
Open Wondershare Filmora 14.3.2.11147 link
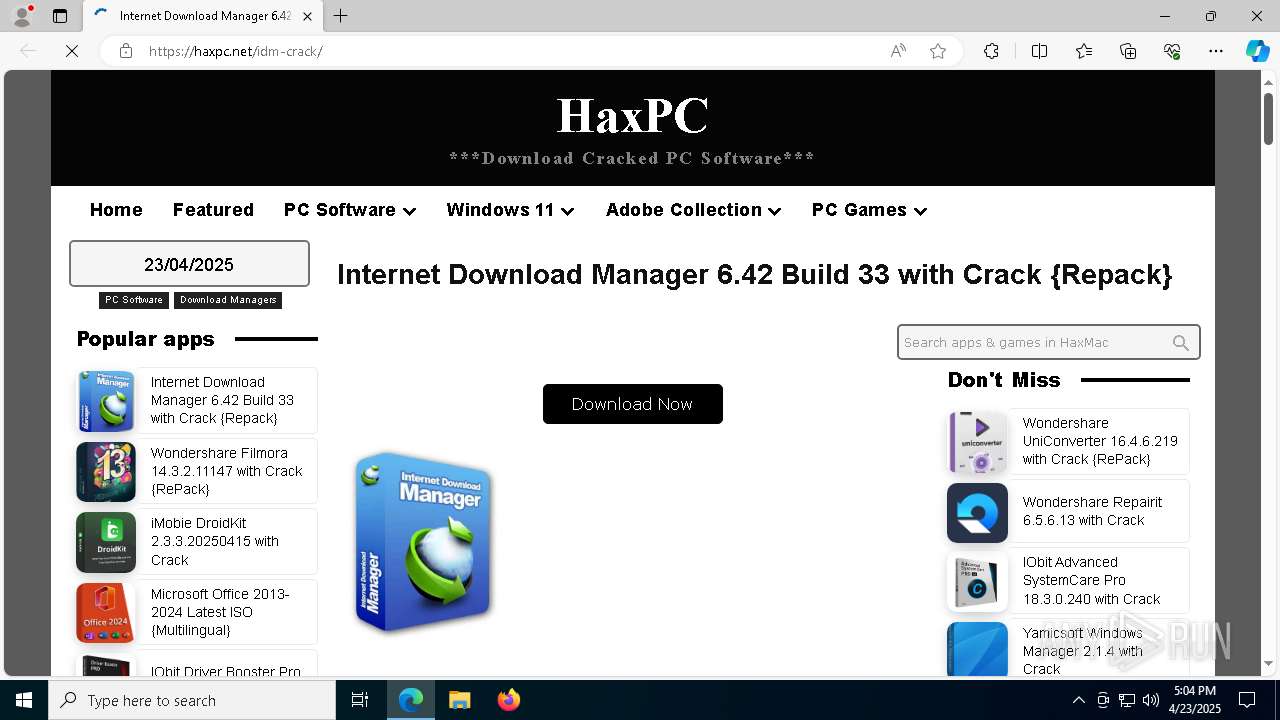click(x=226, y=471)
